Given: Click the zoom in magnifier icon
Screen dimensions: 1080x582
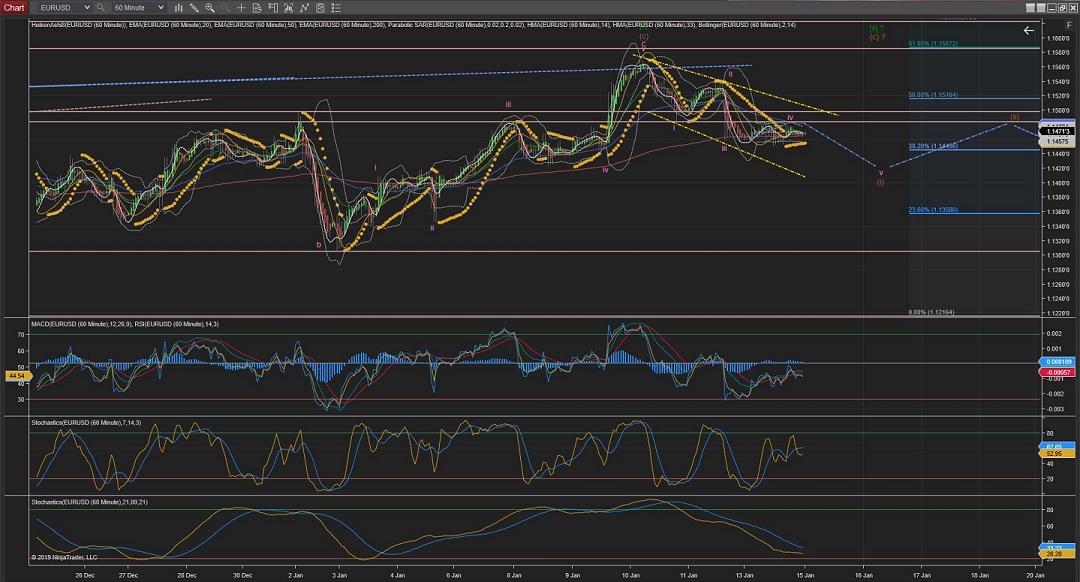Looking at the screenshot, I should click(x=209, y=8).
